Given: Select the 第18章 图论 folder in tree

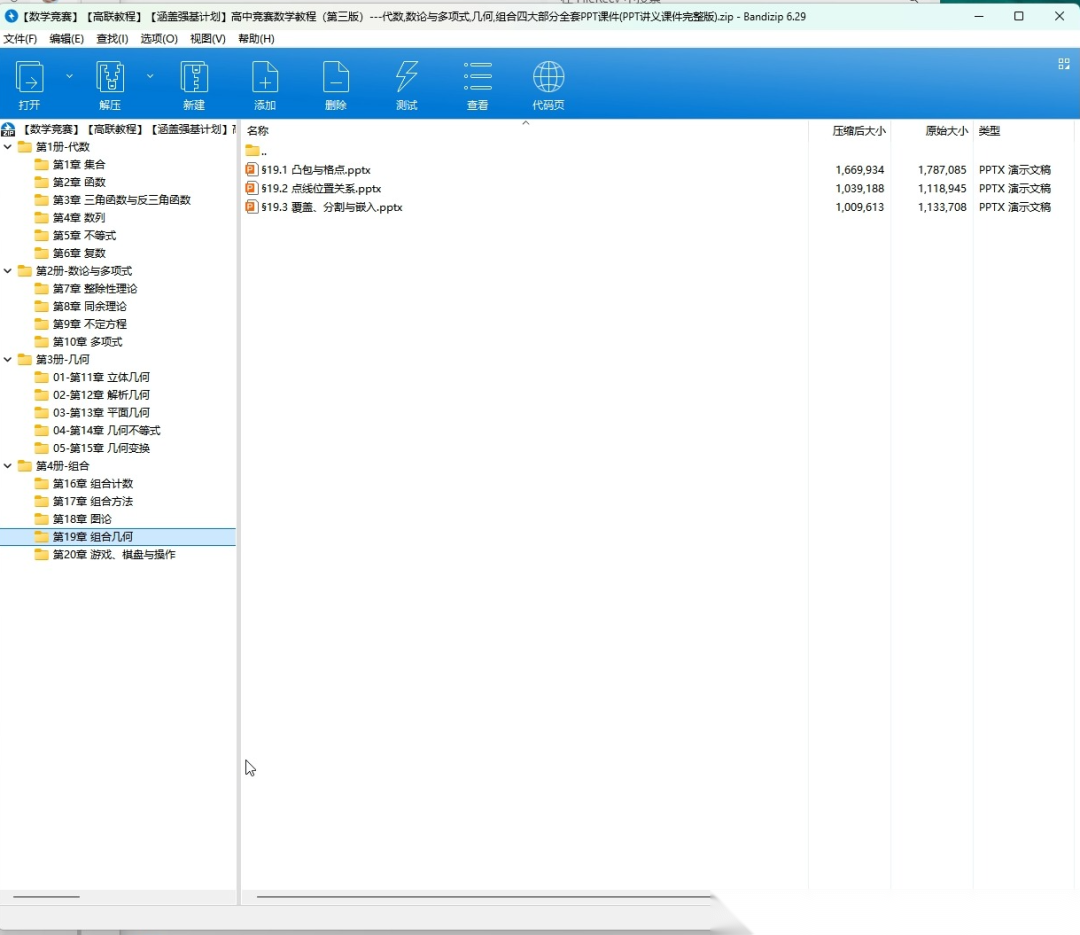Looking at the screenshot, I should pyautogui.click(x=82, y=519).
